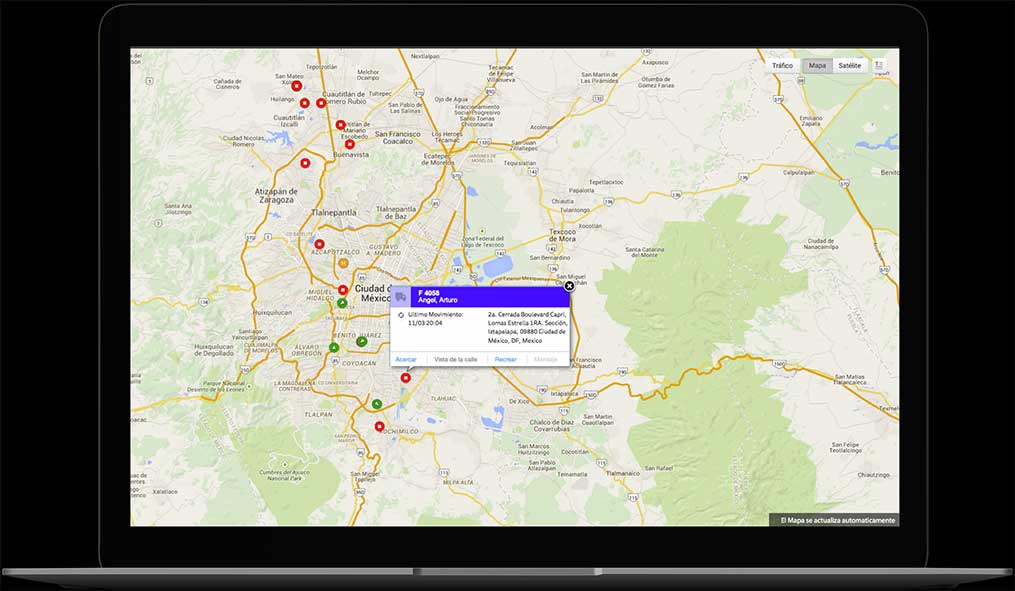Click the truck icon in the popup header
Viewport: 1015px width, 591px height.
tap(401, 296)
